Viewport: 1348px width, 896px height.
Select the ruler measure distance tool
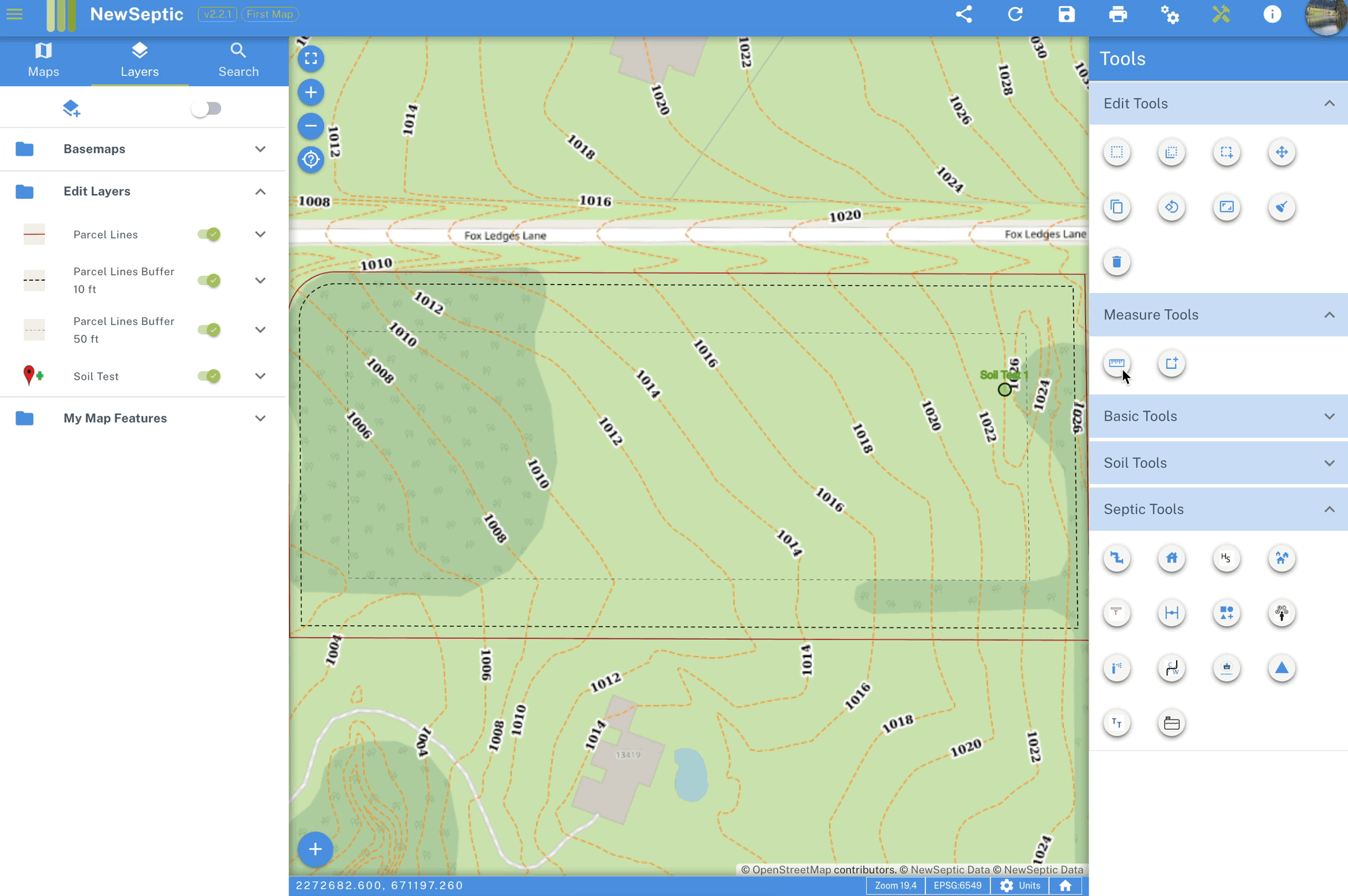pyautogui.click(x=1116, y=363)
